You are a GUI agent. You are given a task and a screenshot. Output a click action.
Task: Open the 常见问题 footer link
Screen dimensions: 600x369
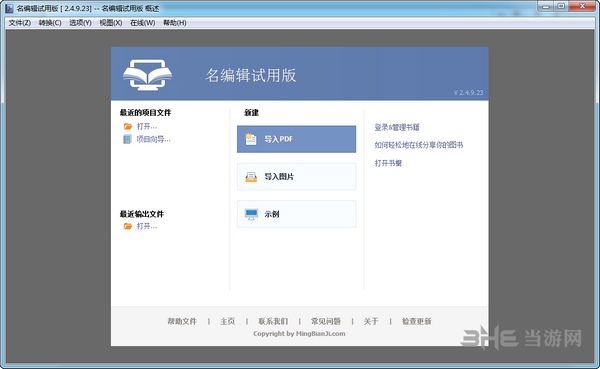[326, 321]
